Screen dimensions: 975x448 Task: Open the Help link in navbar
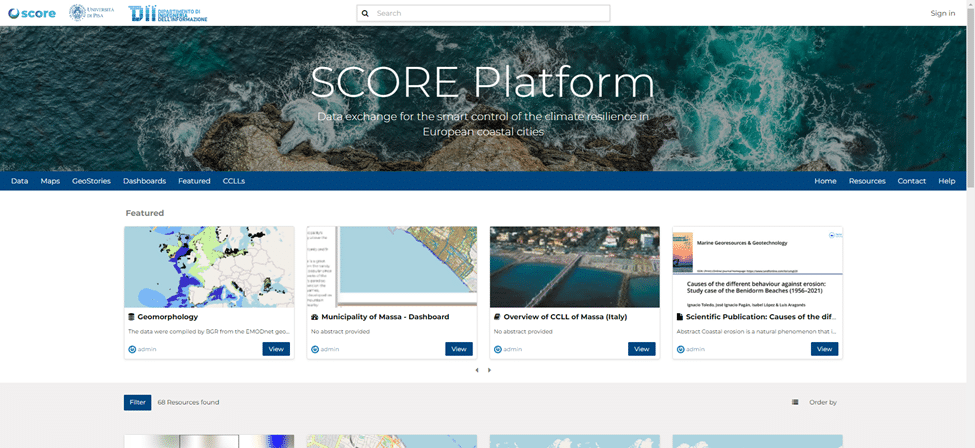(946, 181)
